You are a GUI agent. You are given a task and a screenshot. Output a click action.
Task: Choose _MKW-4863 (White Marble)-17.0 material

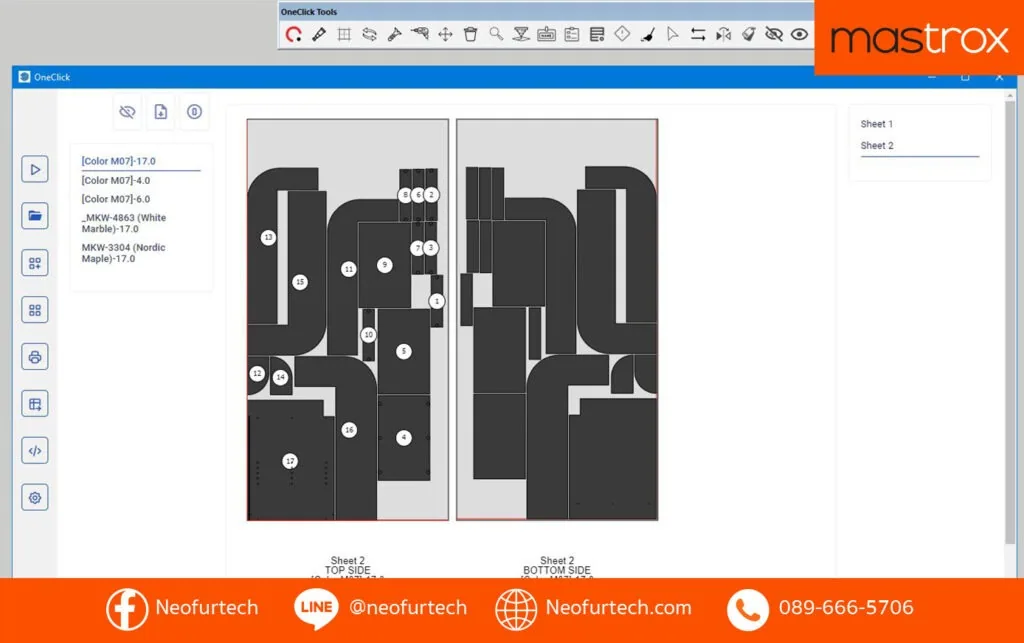point(123,223)
